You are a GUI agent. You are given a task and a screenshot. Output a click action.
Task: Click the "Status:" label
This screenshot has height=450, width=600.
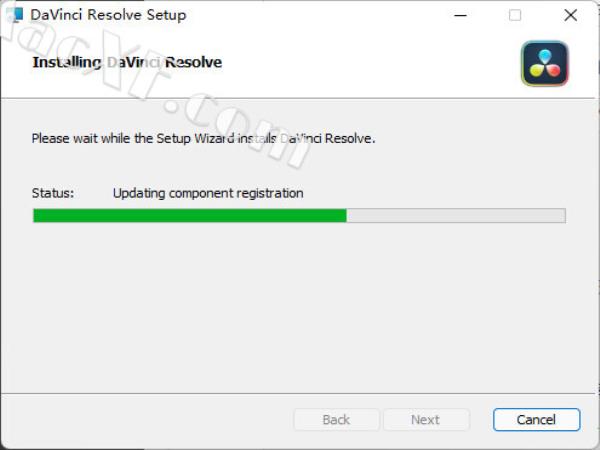coord(53,193)
